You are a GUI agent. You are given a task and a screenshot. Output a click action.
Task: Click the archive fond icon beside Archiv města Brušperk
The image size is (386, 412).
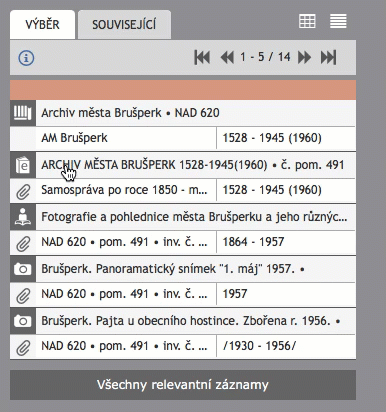pos(23,113)
